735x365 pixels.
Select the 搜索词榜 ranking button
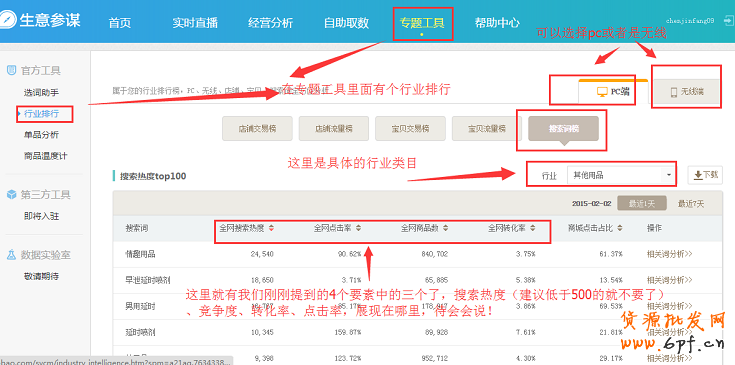click(x=563, y=128)
